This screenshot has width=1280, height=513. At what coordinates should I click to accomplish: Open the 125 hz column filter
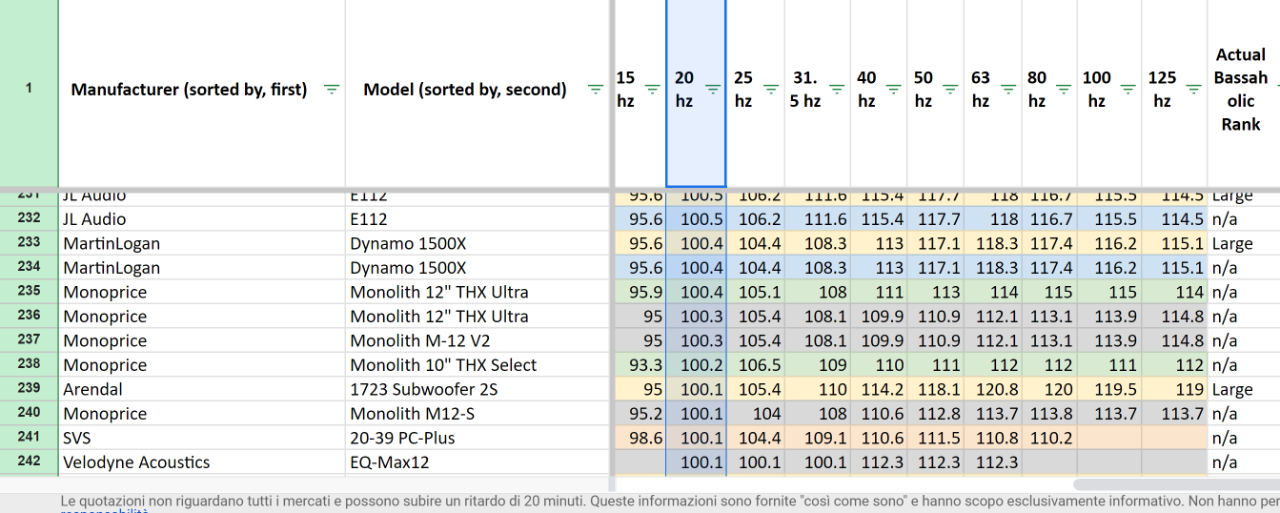pyautogui.click(x=1192, y=89)
